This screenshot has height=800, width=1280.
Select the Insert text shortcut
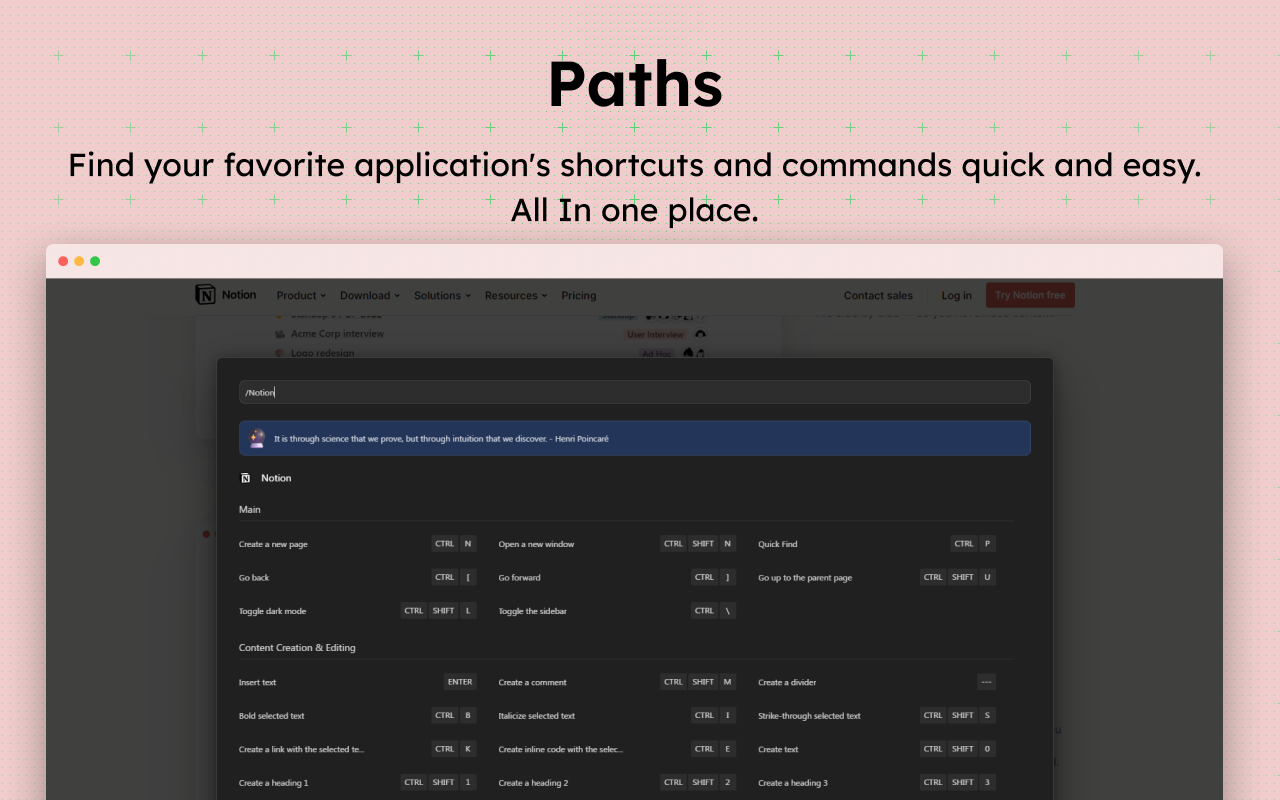358,682
